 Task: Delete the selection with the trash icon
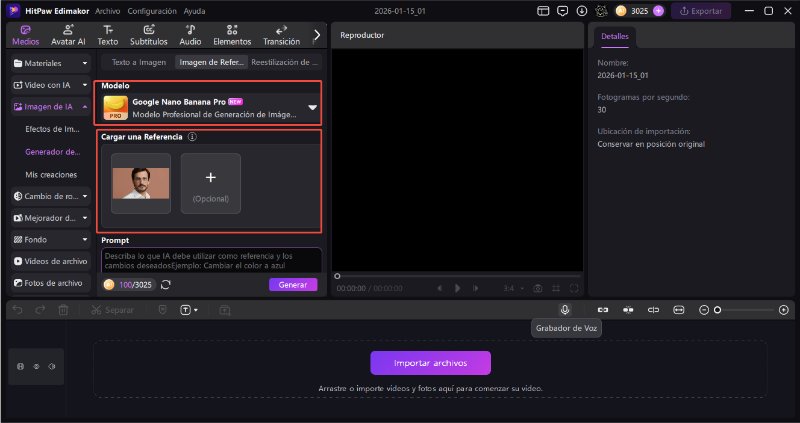coord(63,310)
